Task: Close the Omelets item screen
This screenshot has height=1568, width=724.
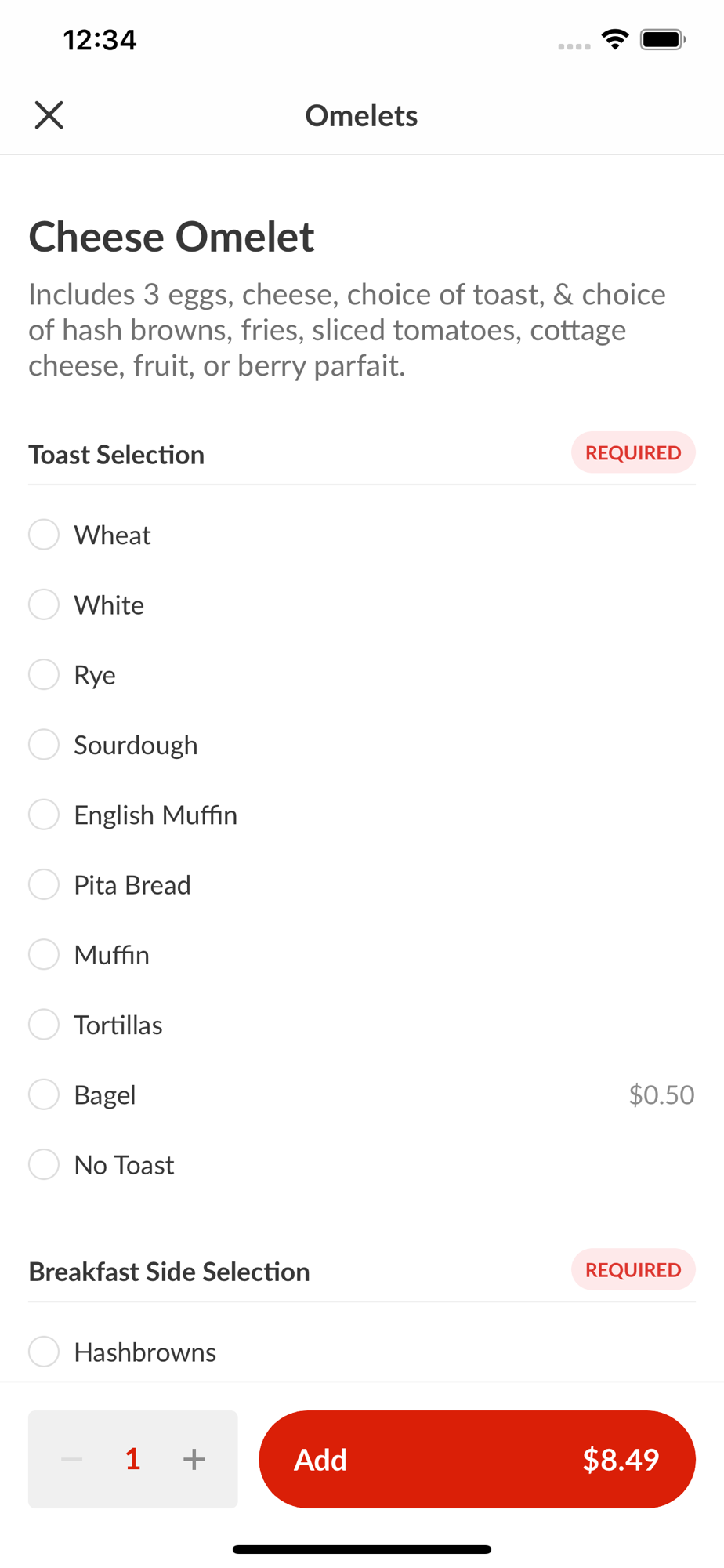Action: tap(49, 115)
